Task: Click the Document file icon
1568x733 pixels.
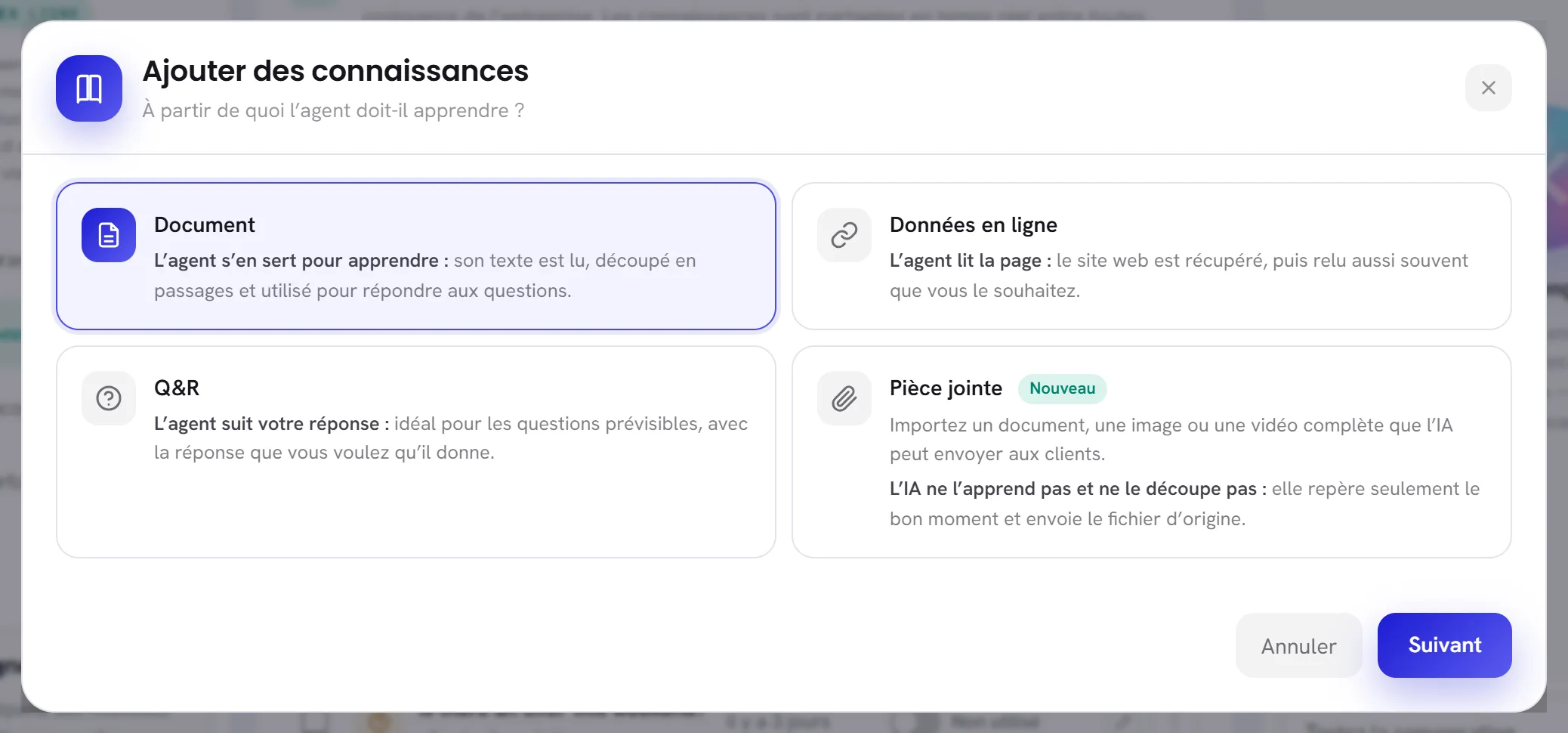Action: pos(109,235)
